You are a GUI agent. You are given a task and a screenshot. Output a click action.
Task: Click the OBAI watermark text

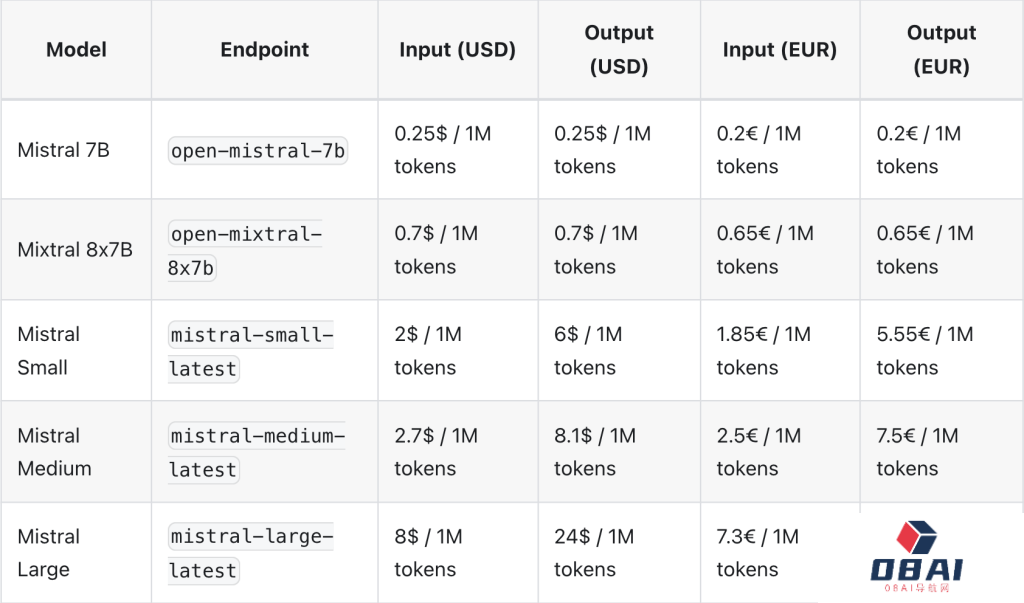[916, 570]
